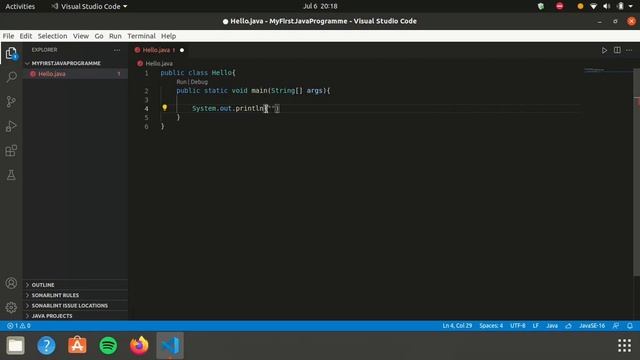Open Help app from the dock
The height and width of the screenshot is (360, 640).
point(46,345)
